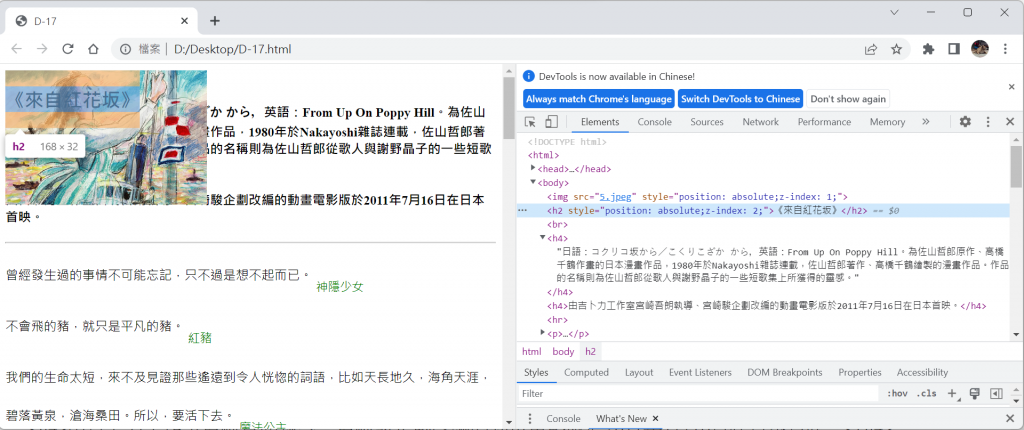Viewport: 1024px width, 430px height.
Task: Toggle computed styles sidebar icon
Action: 996,393
